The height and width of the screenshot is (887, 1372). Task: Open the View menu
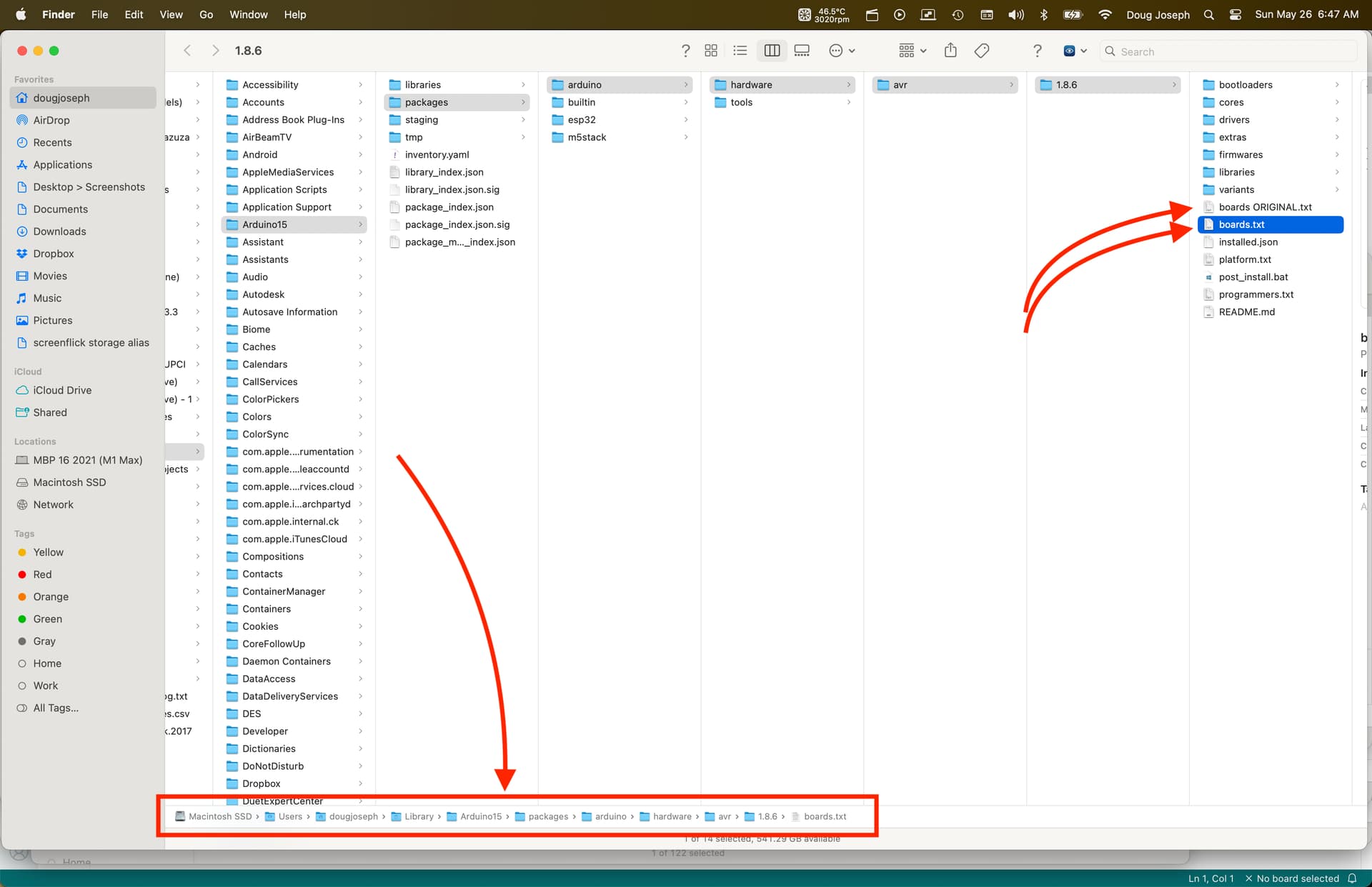pyautogui.click(x=171, y=14)
